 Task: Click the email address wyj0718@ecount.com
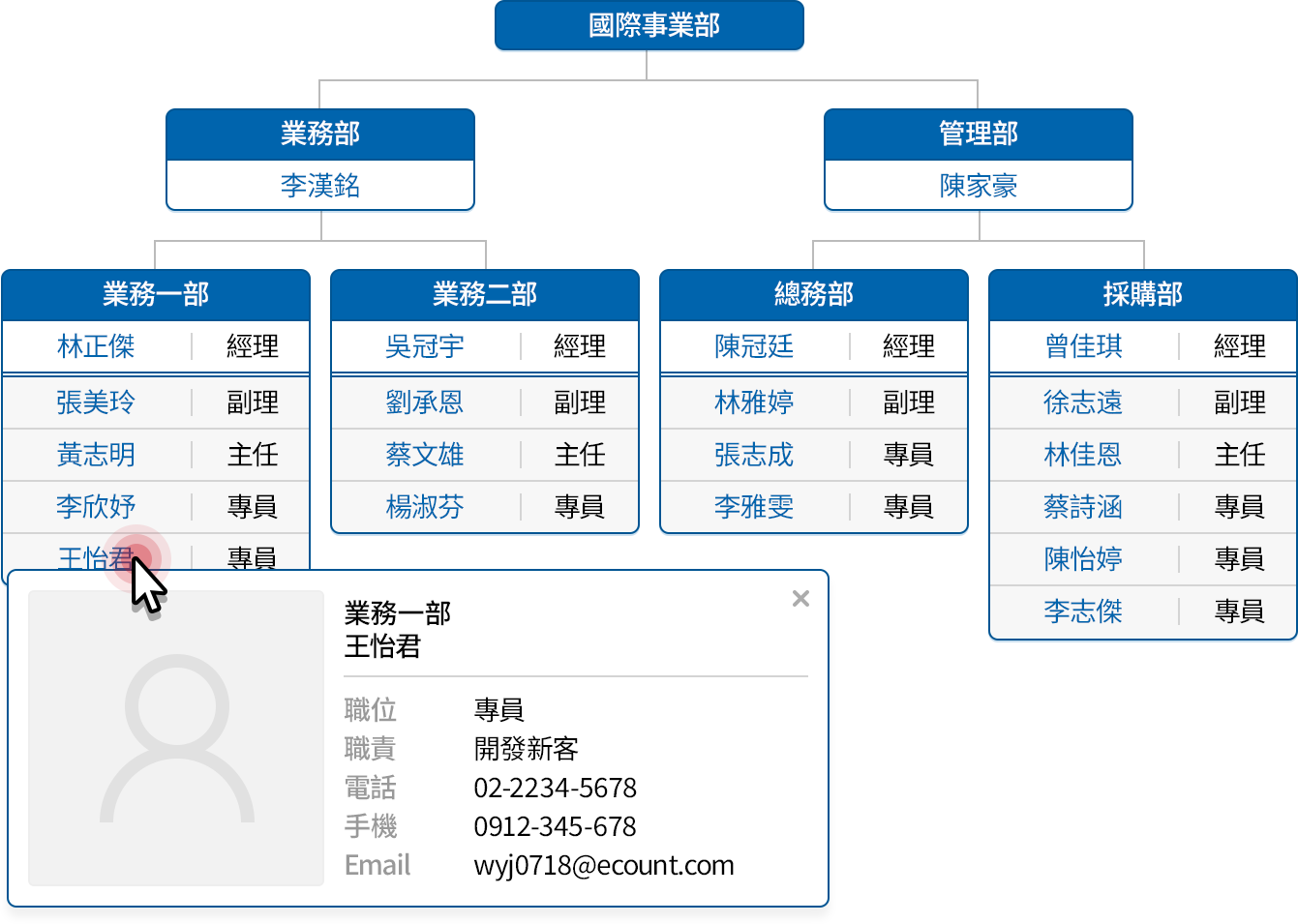point(604,865)
